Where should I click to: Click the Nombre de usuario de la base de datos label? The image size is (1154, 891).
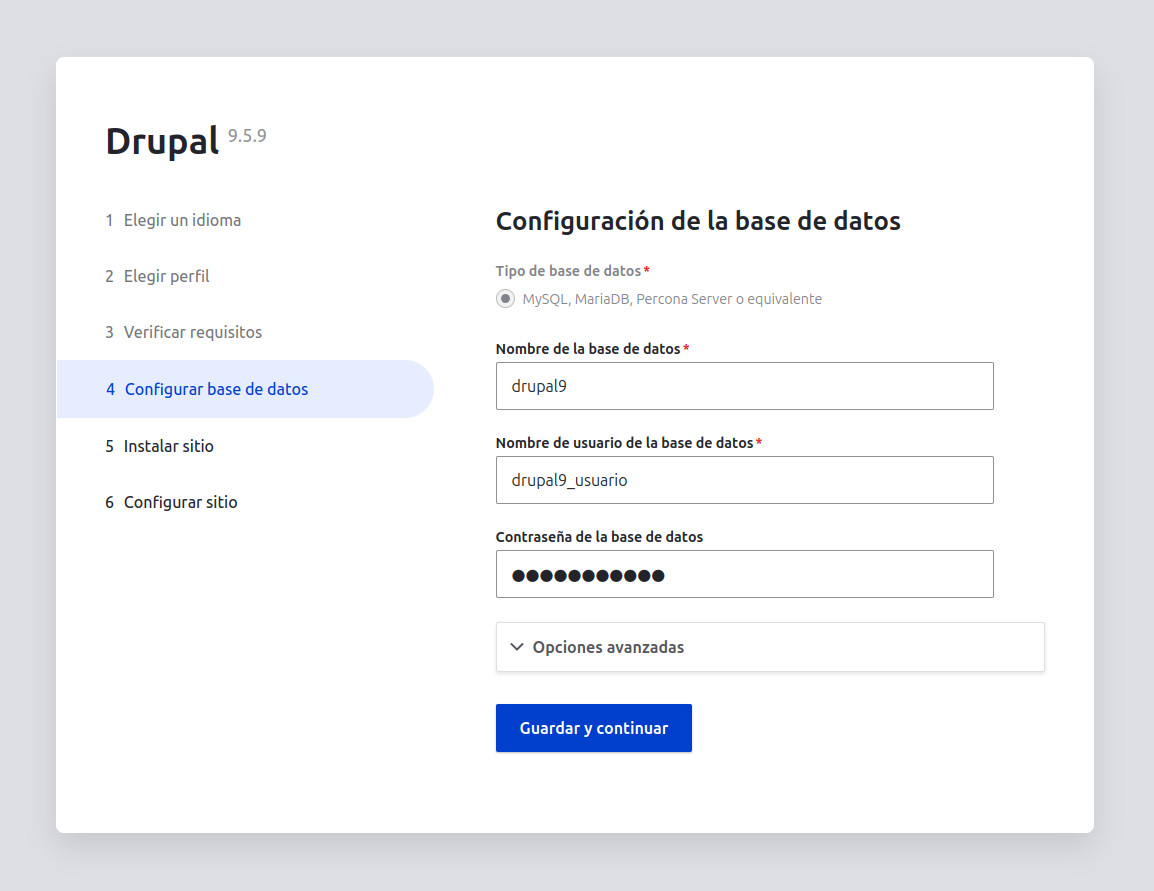(624, 443)
